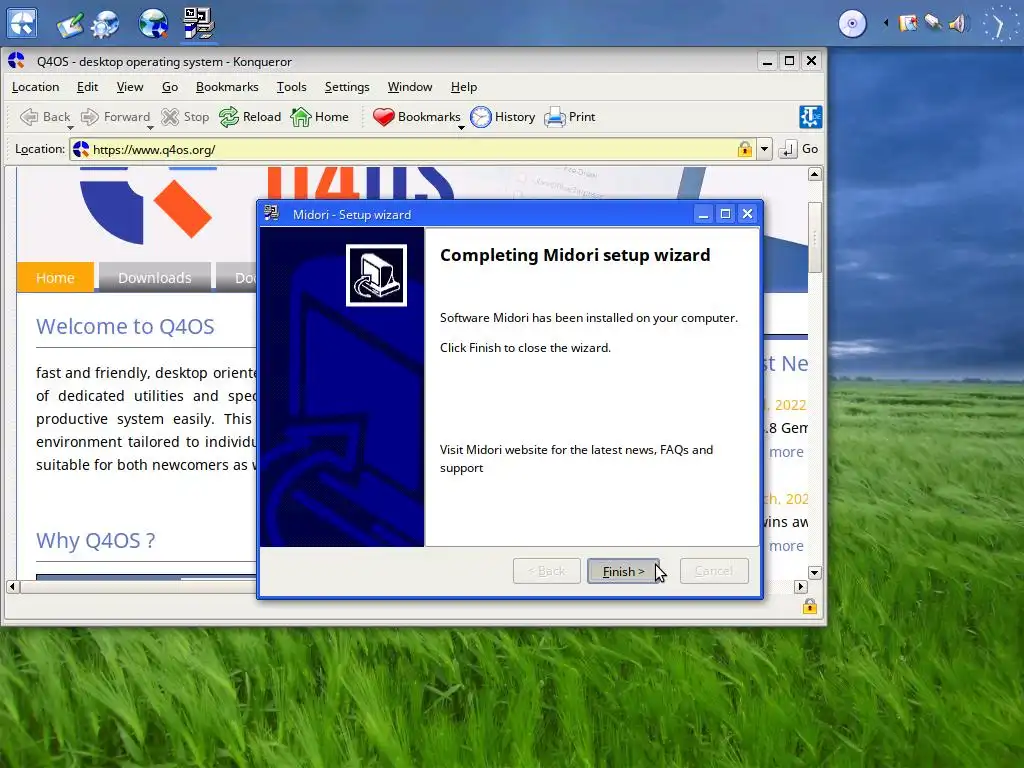Click Finish to close the Midori wizard

click(623, 571)
